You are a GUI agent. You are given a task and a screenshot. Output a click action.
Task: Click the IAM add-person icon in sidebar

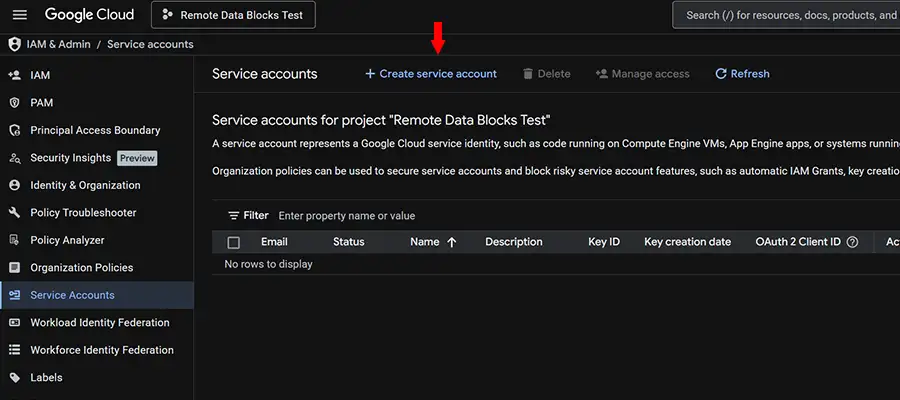coord(15,75)
